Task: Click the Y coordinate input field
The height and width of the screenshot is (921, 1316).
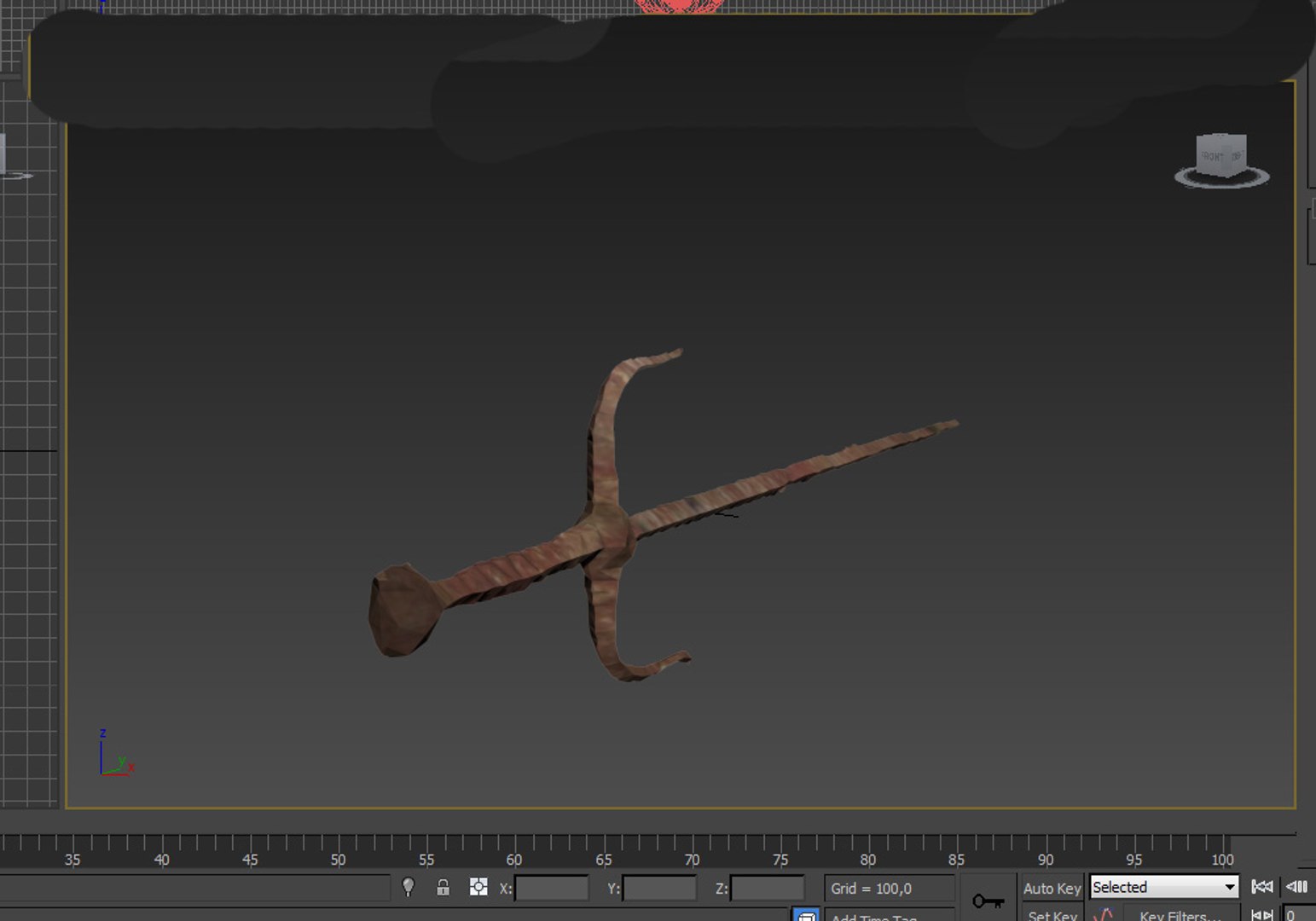Action: pos(659,889)
